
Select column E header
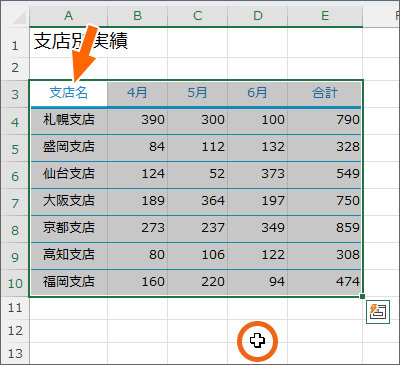click(x=325, y=16)
